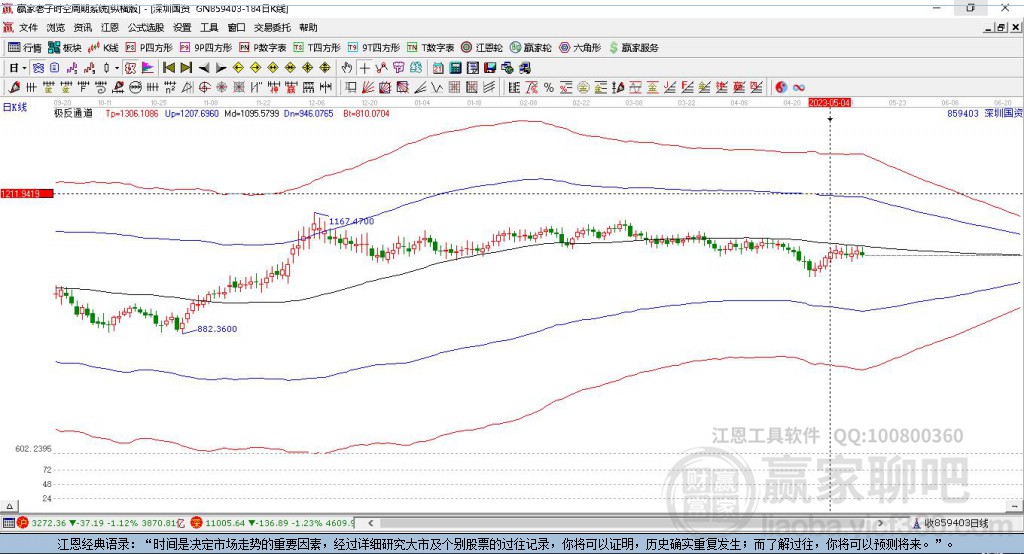Launch the 江恩轮 Gann wheel
1024x554 pixels.
click(482, 48)
